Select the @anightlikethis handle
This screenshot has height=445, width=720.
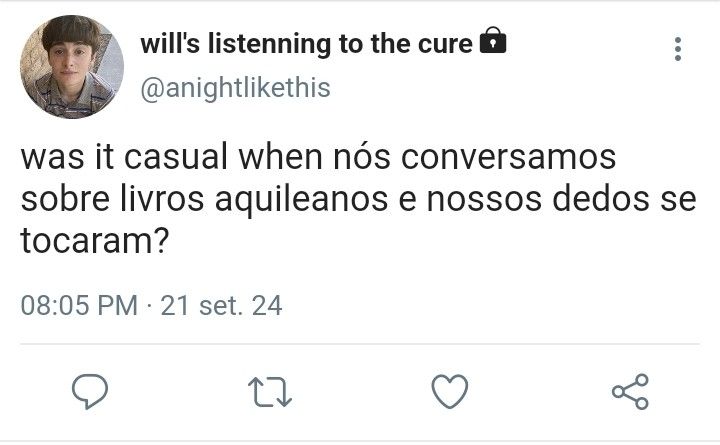click(236, 88)
